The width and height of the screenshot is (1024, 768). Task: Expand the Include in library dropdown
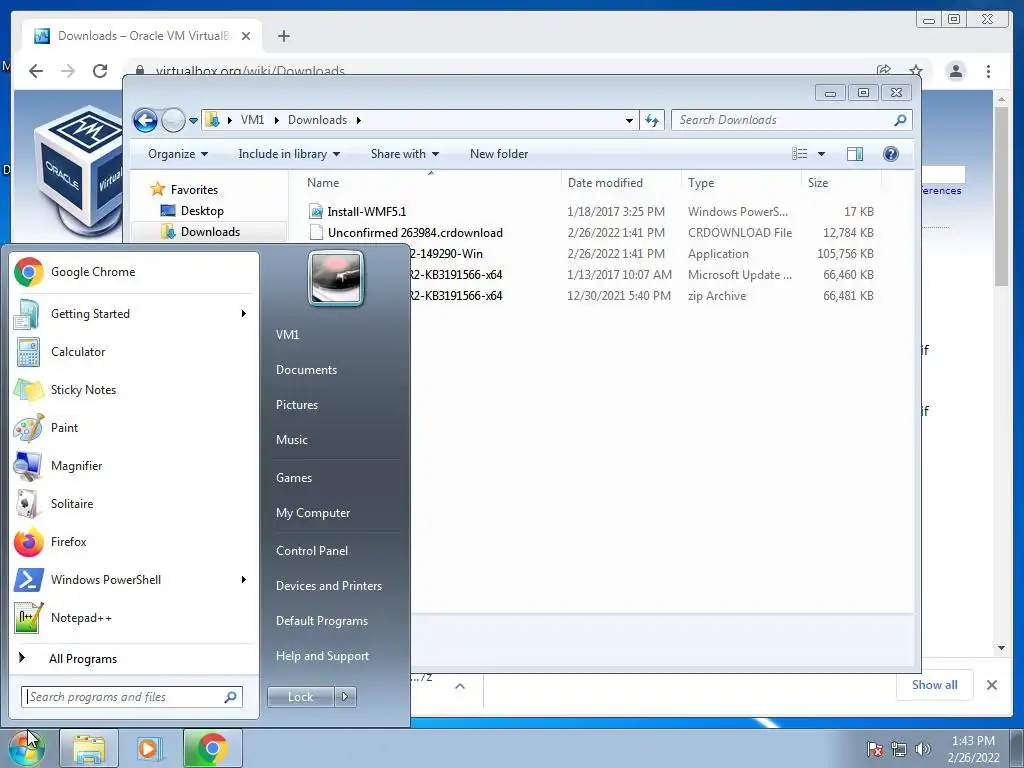tap(289, 154)
